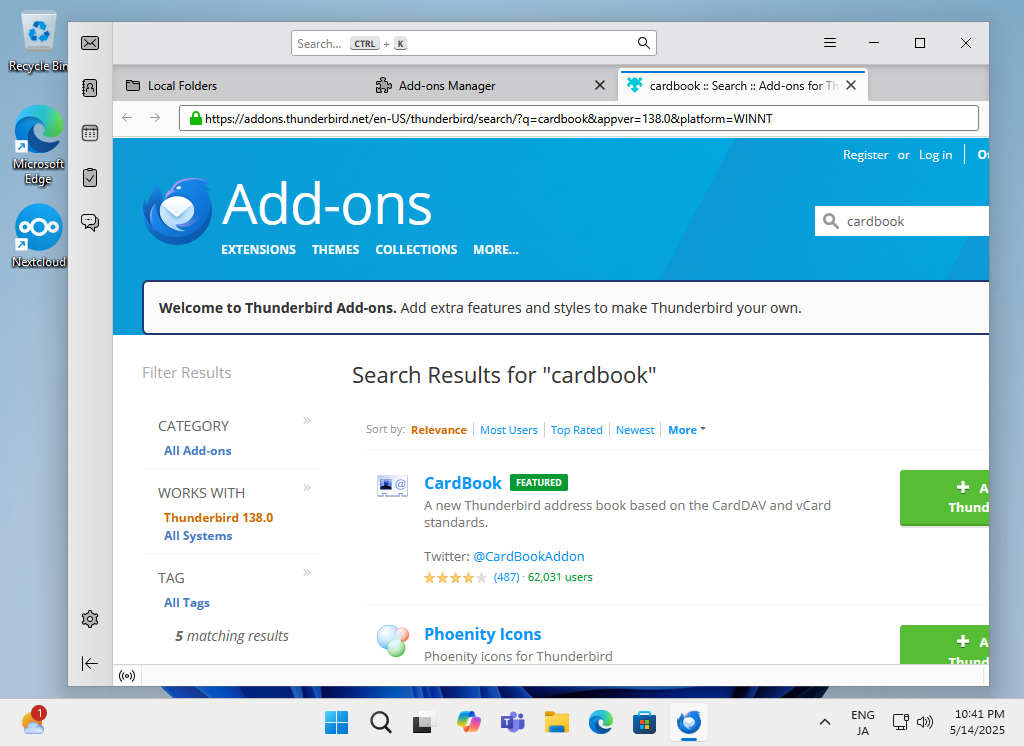Image resolution: width=1024 pixels, height=746 pixels.
Task: Open Task View on taskbar
Action: pos(423,722)
